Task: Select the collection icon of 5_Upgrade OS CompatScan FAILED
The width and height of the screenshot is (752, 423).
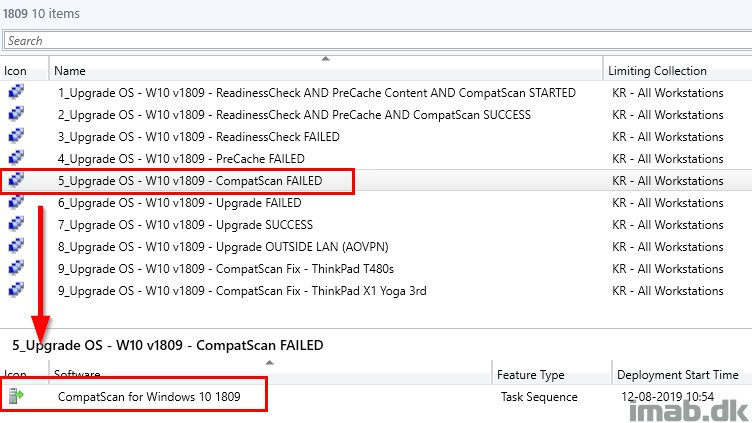Action: [16, 179]
